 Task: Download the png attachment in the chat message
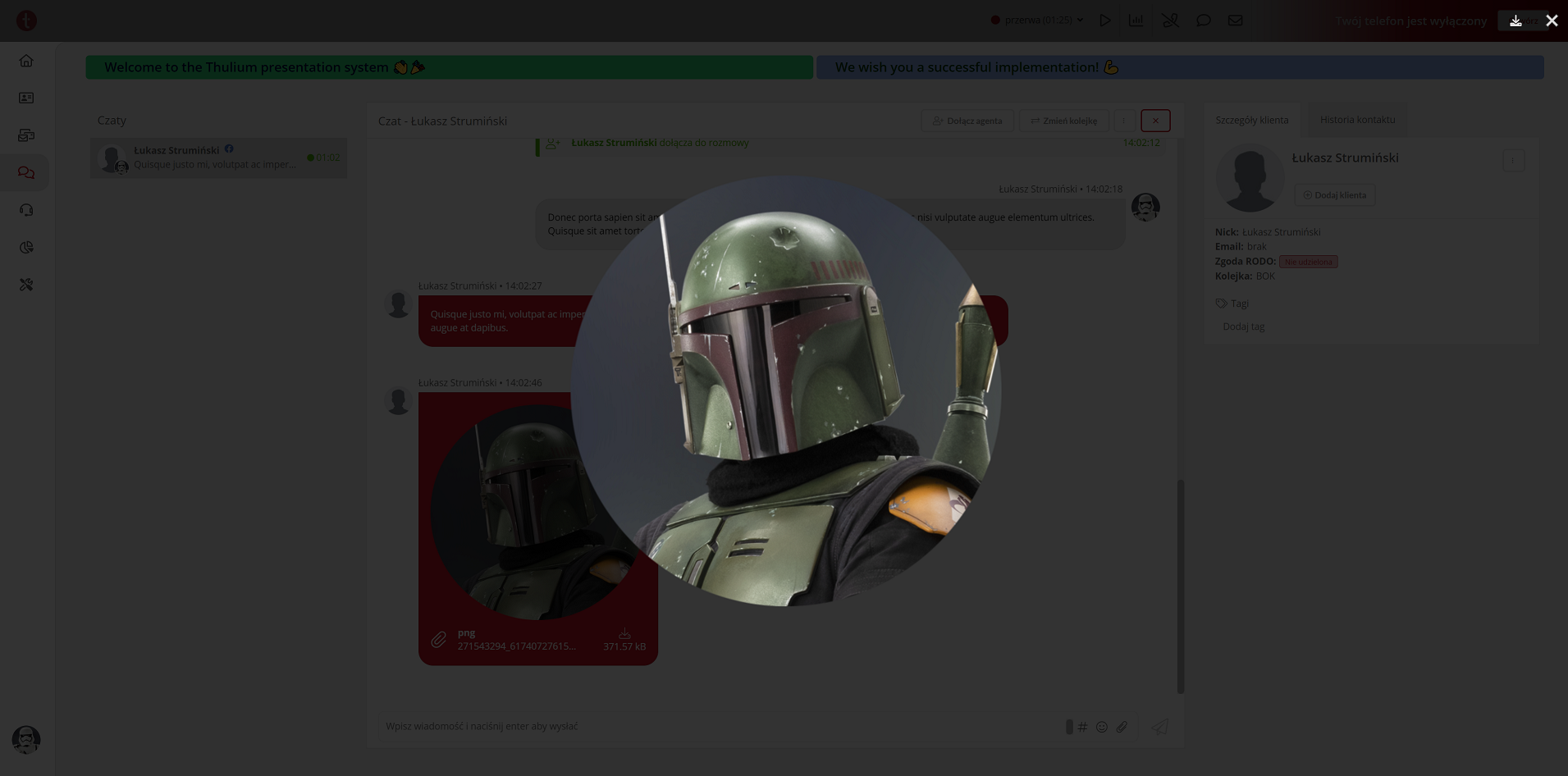click(624, 634)
